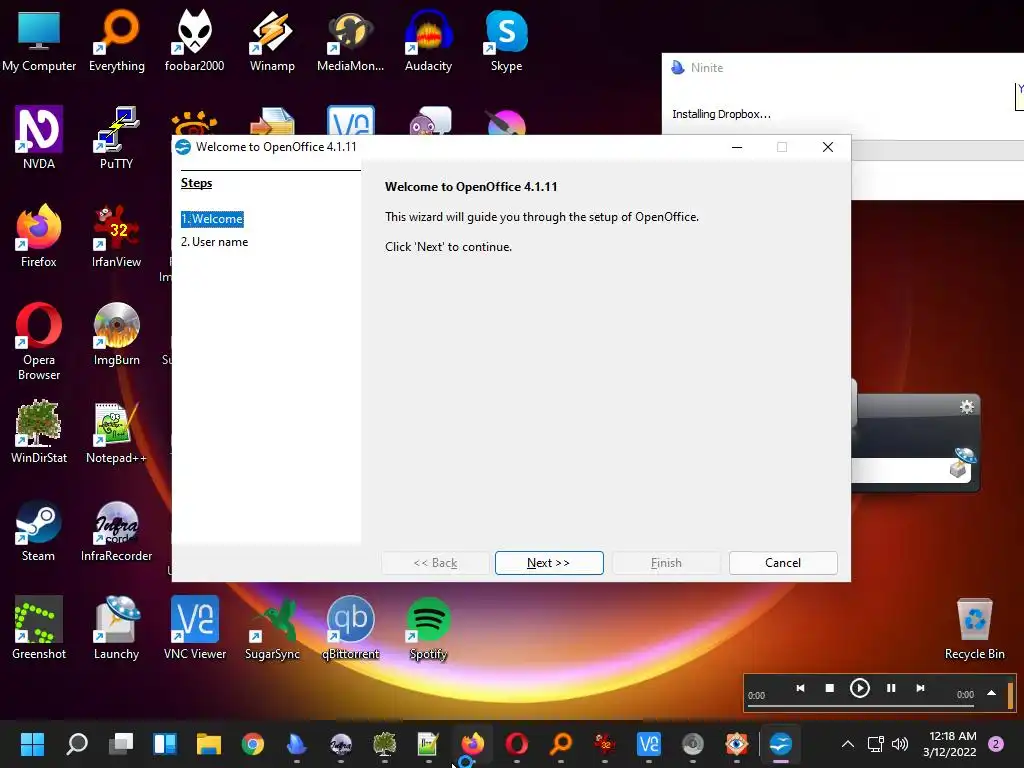
Task: Open settings gear in Launchy widget
Action: (x=967, y=407)
